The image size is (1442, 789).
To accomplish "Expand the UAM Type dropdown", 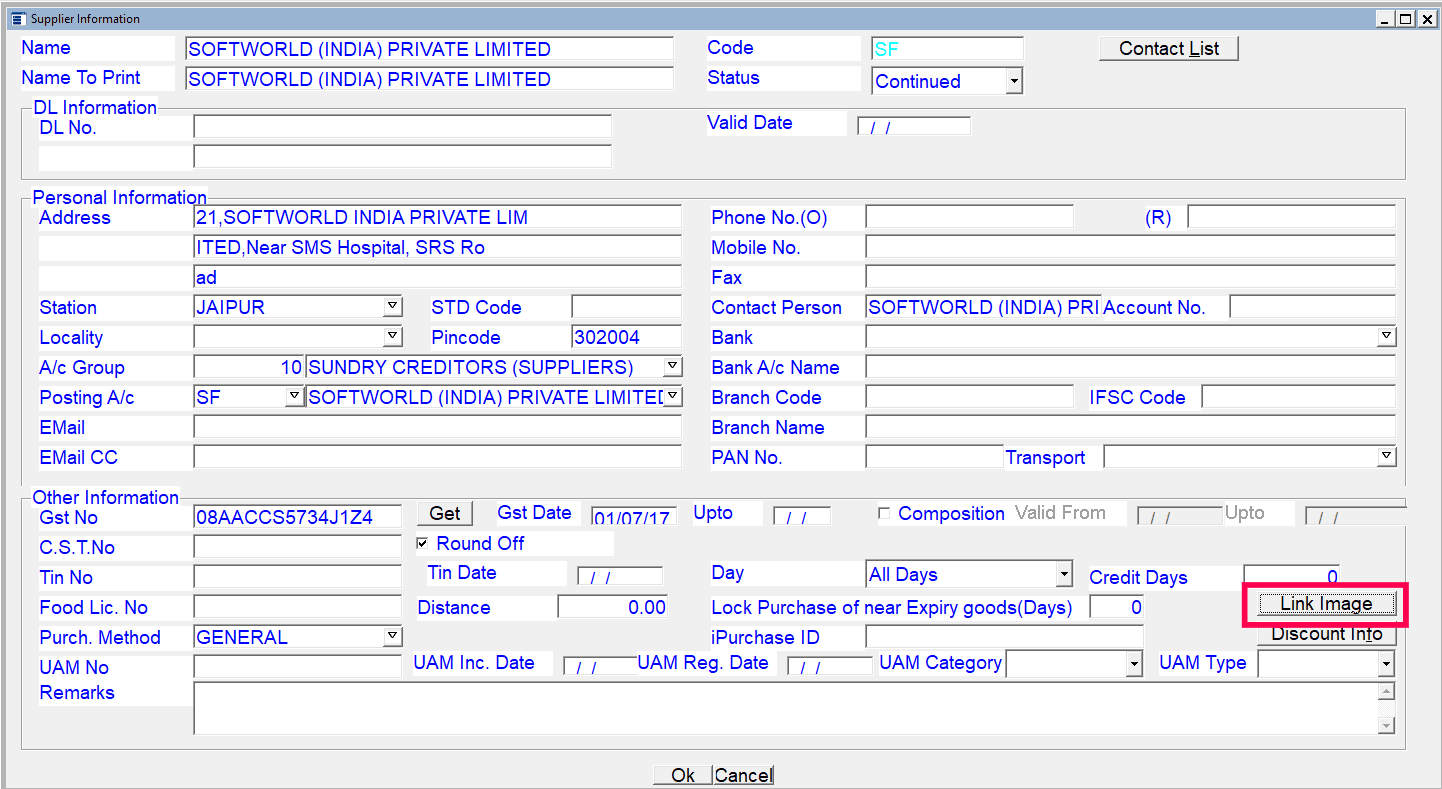I will pyautogui.click(x=1385, y=663).
